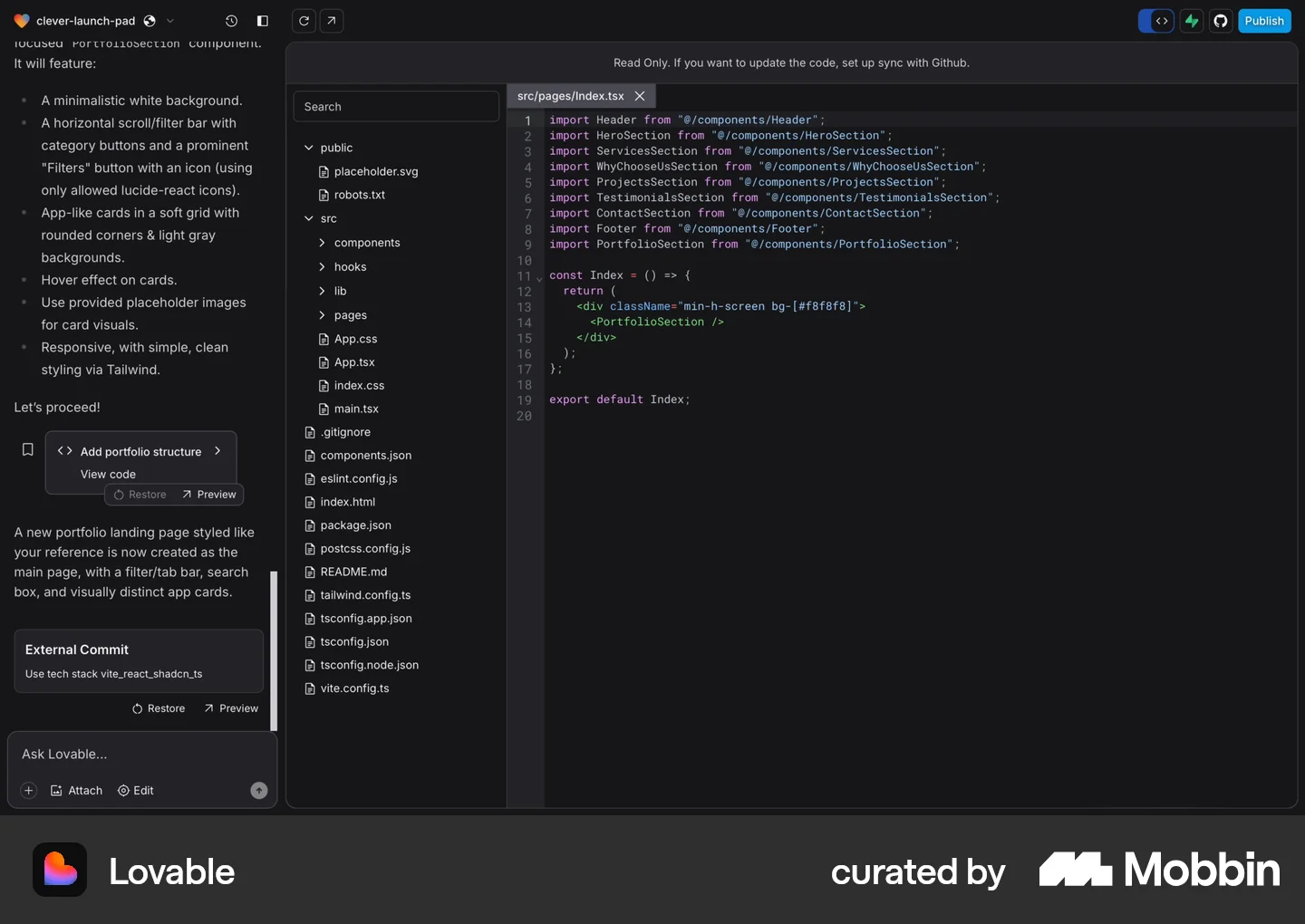Open robots.txt file
The width and height of the screenshot is (1305, 924).
point(353,195)
